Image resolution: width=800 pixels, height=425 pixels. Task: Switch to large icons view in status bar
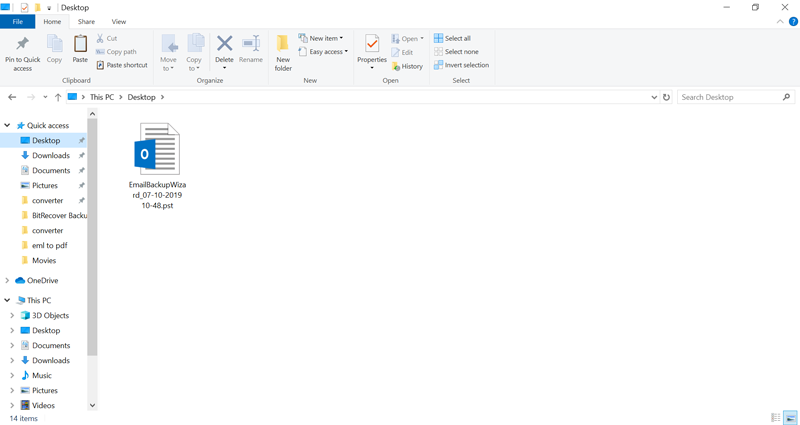(790, 418)
